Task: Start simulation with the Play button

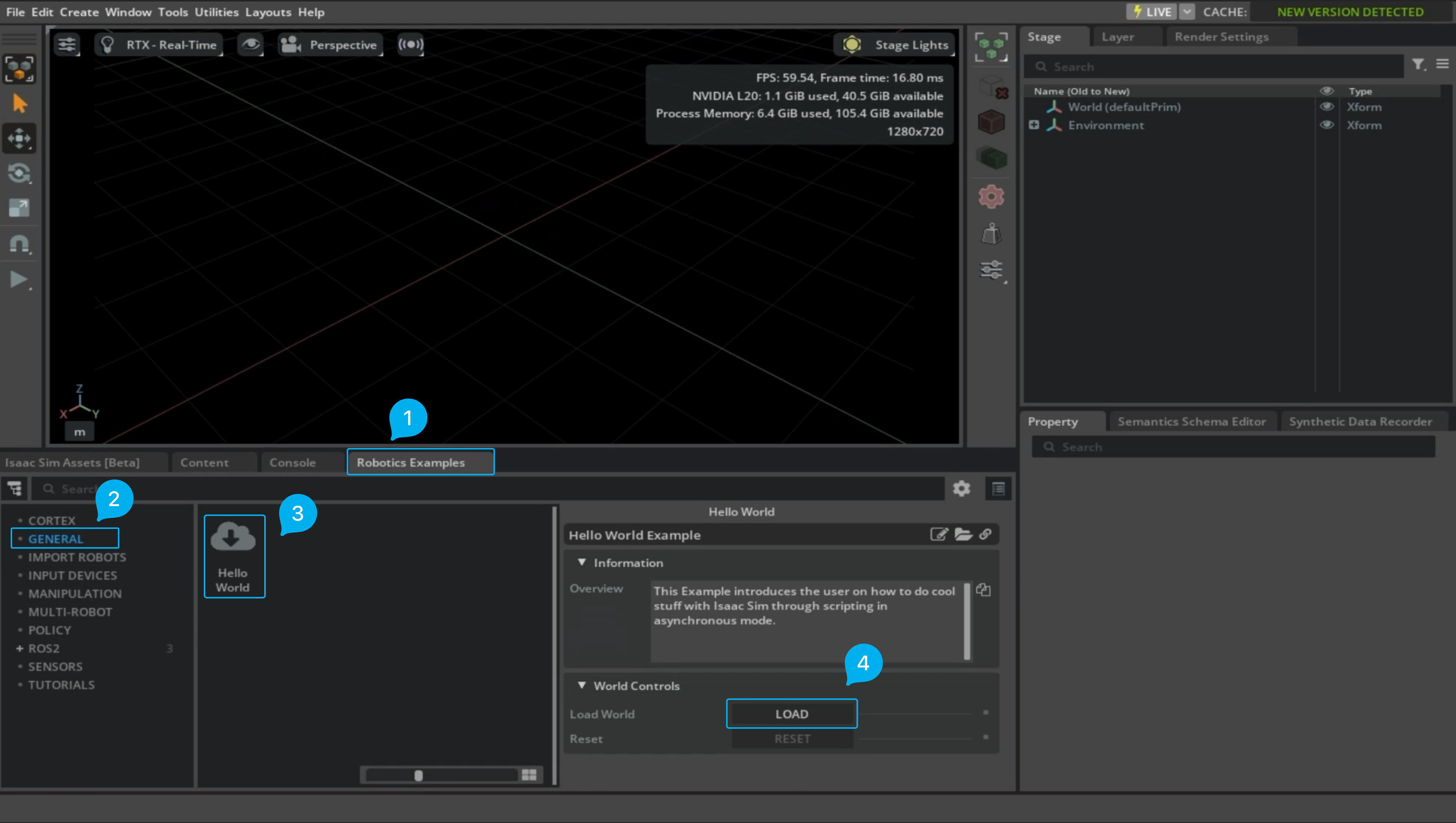Action: 19,279
